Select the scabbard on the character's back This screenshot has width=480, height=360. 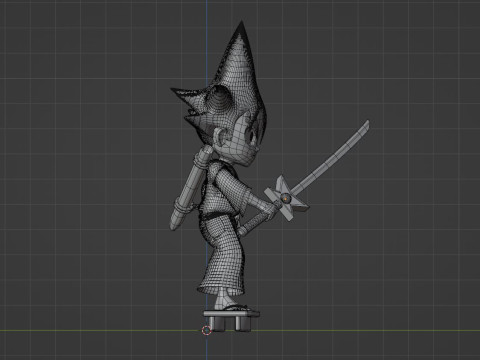pyautogui.click(x=191, y=189)
